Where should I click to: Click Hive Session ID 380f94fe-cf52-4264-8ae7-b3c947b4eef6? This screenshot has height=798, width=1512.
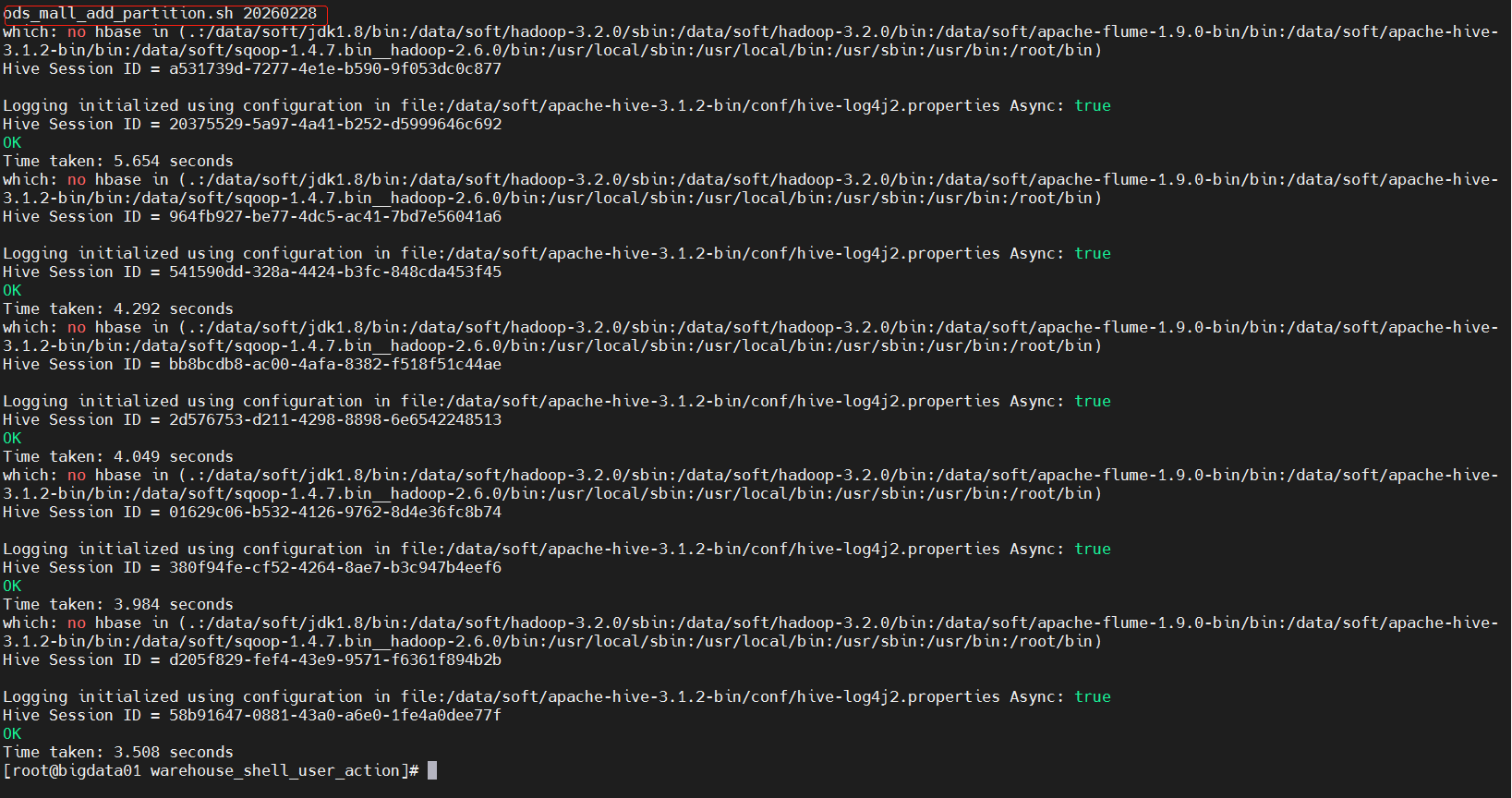(252, 567)
